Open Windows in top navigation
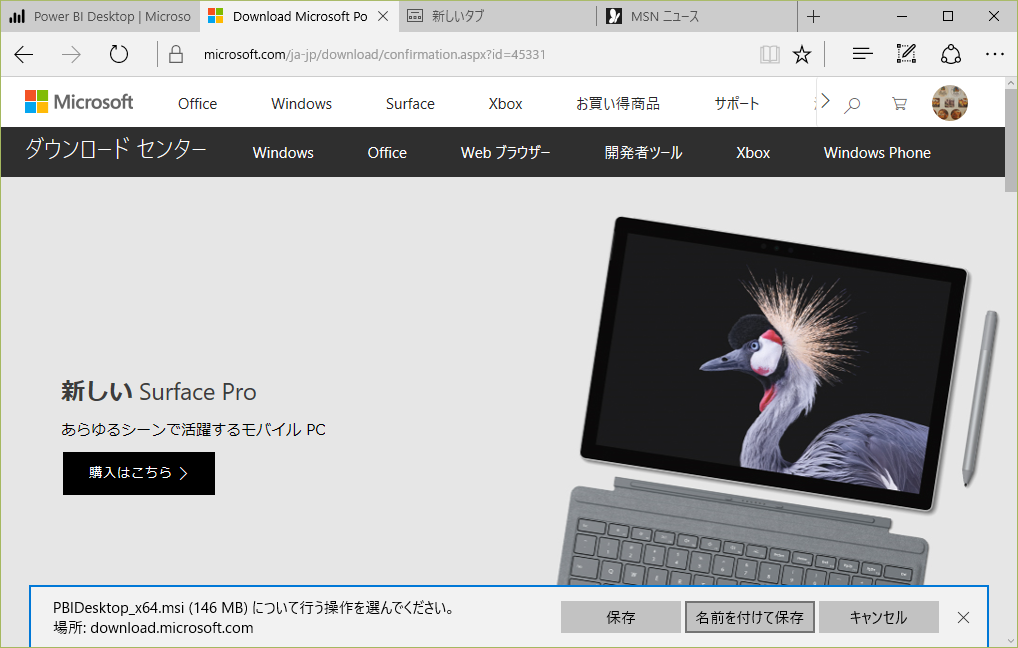Image resolution: width=1018 pixels, height=648 pixels. click(x=301, y=104)
